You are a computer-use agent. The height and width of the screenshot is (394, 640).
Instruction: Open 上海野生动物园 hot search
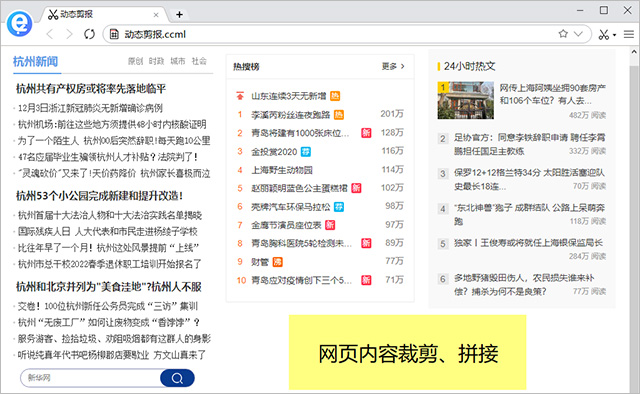(282, 170)
